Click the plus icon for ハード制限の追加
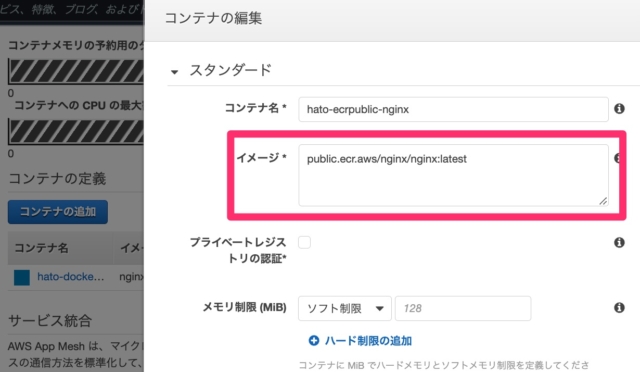Image resolution: width=640 pixels, height=372 pixels. pyautogui.click(x=313, y=341)
